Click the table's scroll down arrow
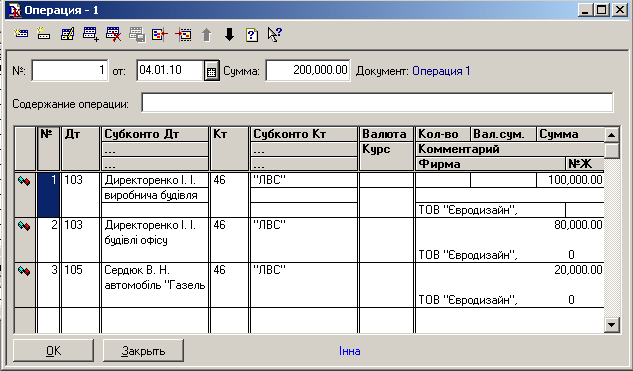633x371 pixels. pos(612,324)
